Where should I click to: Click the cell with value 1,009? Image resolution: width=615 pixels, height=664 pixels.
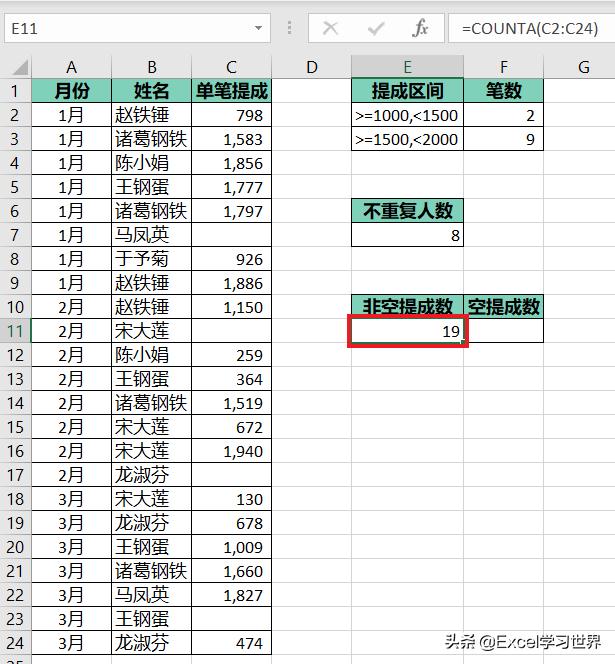[x=231, y=547]
